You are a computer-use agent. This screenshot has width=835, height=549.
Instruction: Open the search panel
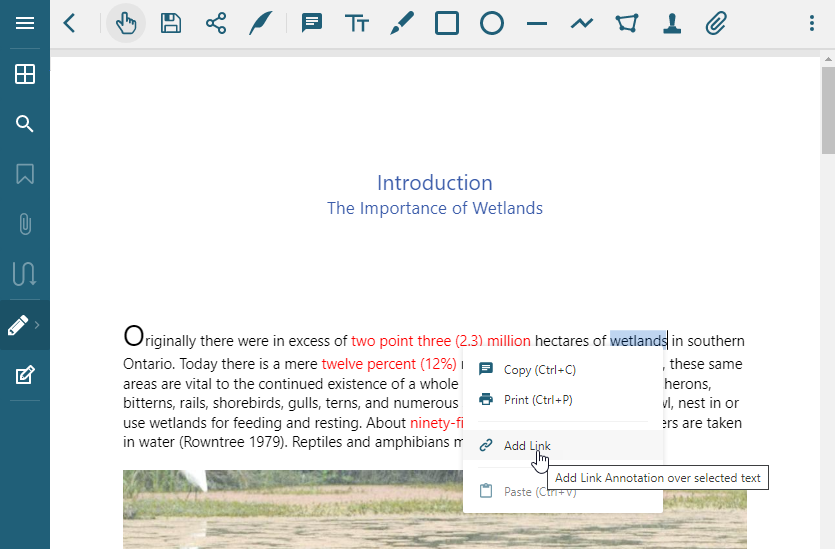point(25,124)
